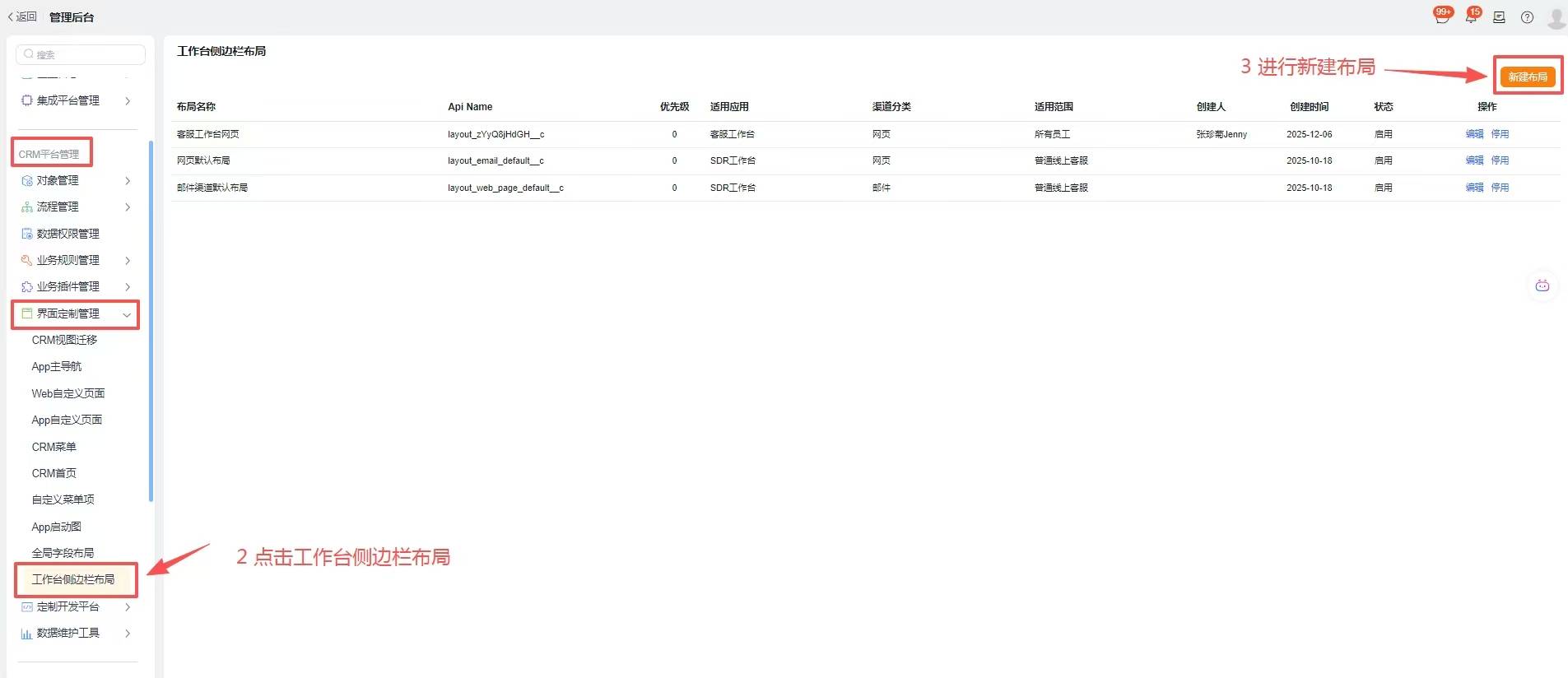Open the chat messages icon with 99+ badge
1568x678 pixels.
tap(1441, 17)
